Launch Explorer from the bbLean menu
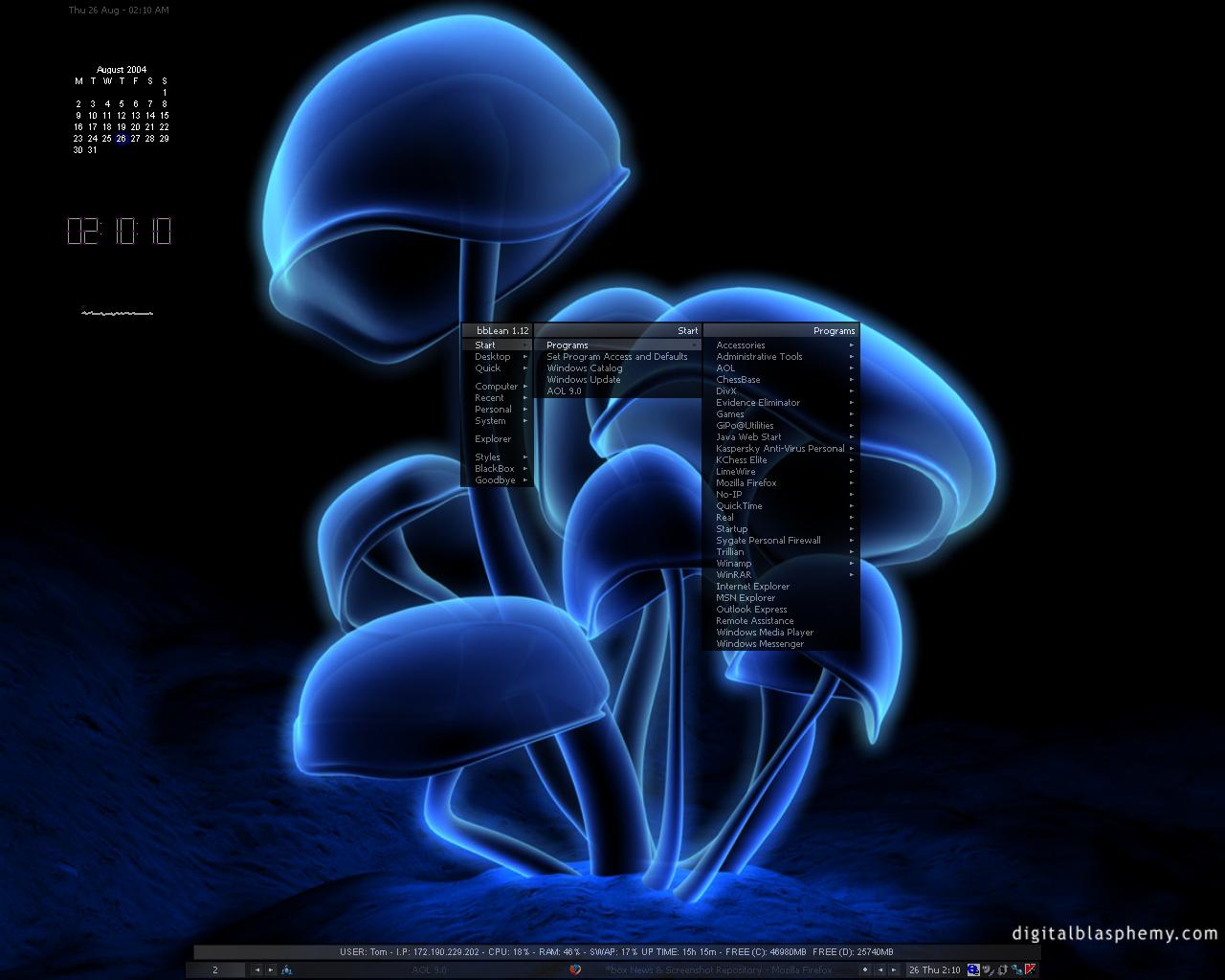This screenshot has width=1225, height=980. (x=497, y=439)
